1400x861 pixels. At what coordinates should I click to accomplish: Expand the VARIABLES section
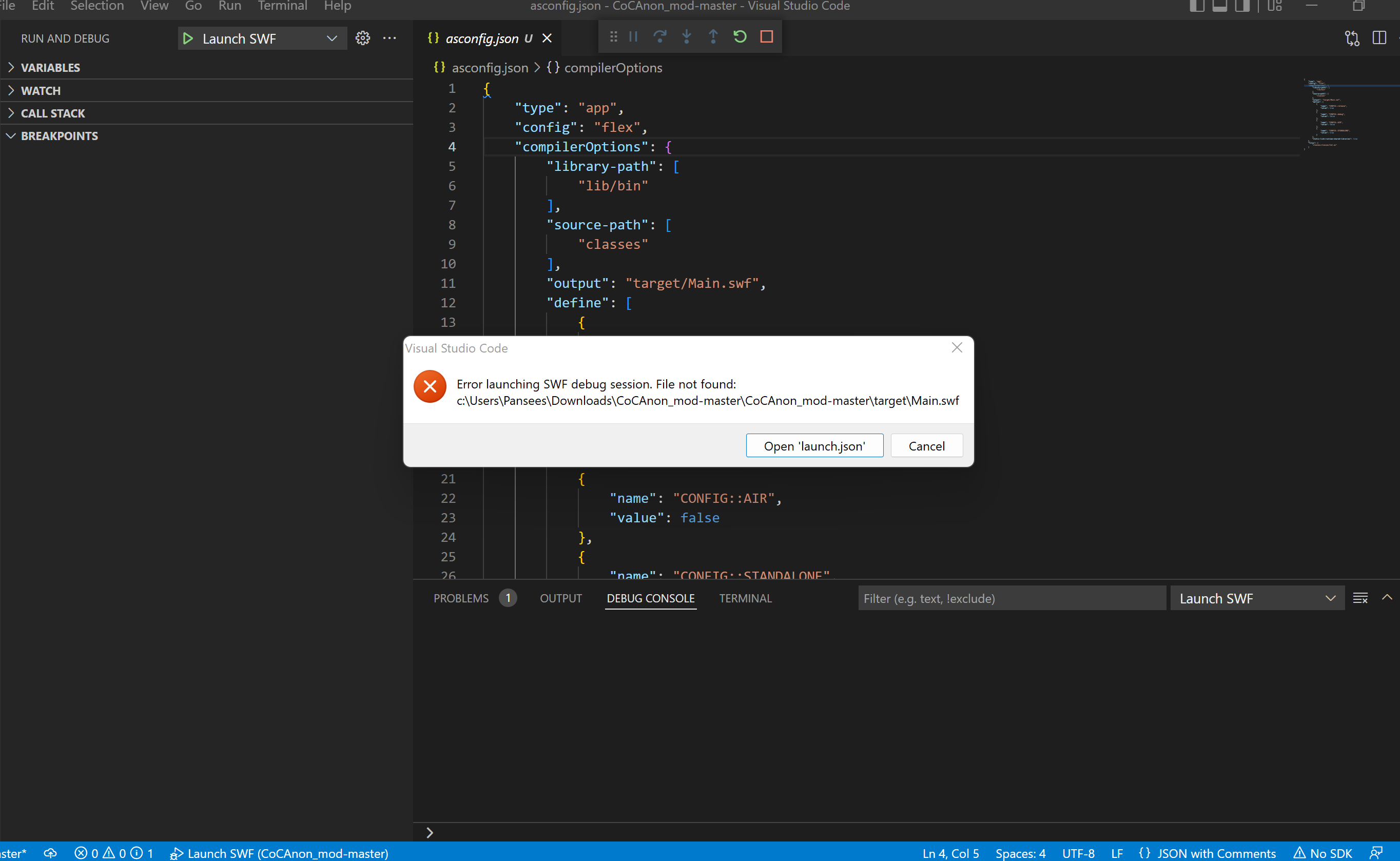coord(50,68)
